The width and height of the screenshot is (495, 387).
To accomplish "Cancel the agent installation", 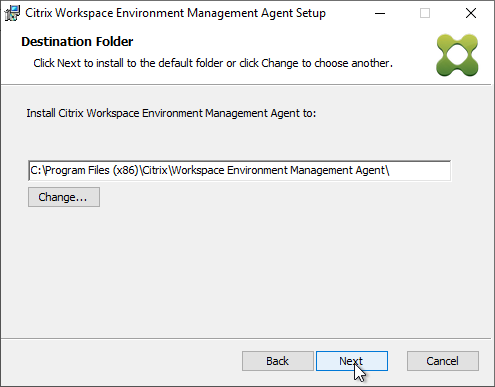I will point(443,361).
